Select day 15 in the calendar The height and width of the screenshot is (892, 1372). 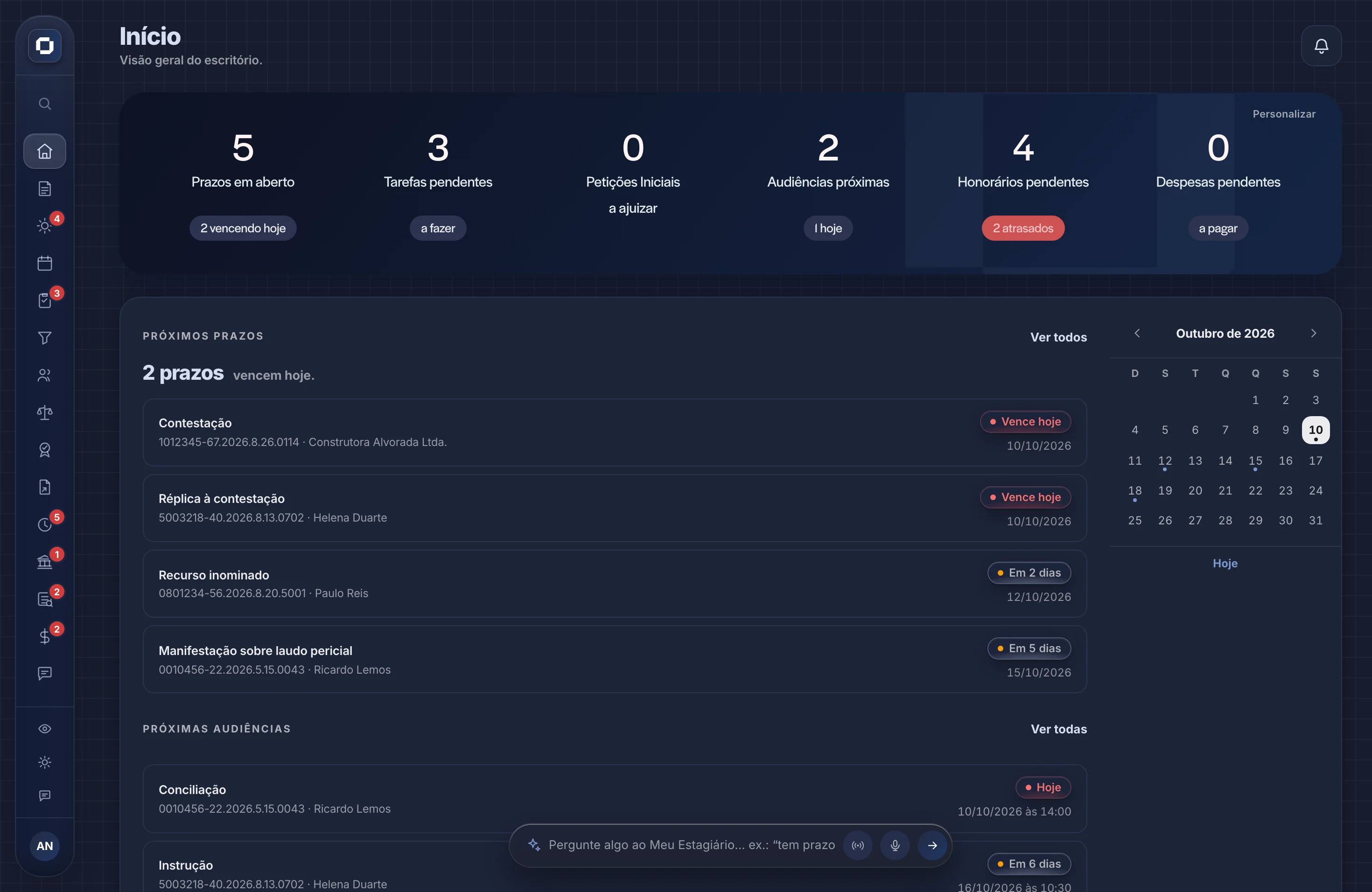pos(1255,460)
